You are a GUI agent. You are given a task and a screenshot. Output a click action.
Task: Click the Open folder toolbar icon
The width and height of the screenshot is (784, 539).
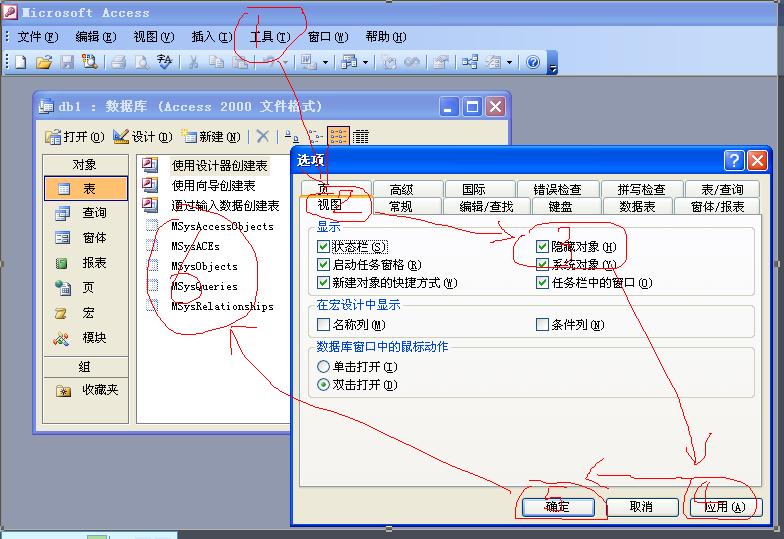tap(44, 62)
